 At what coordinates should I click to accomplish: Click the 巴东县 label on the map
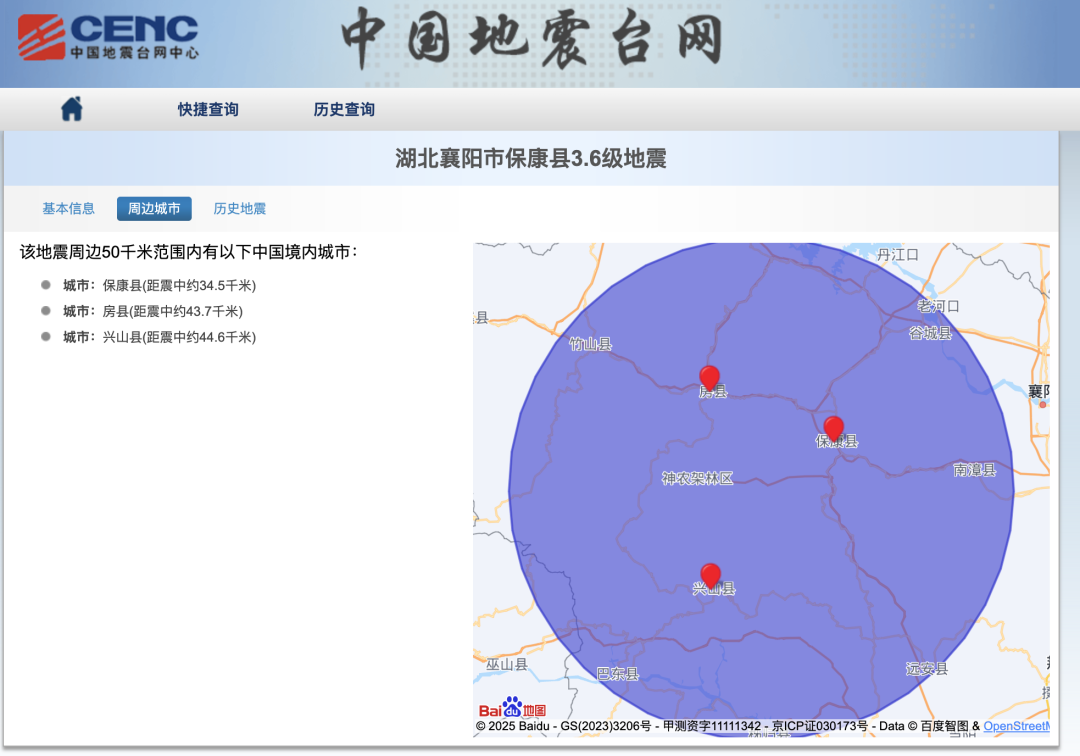[617, 674]
